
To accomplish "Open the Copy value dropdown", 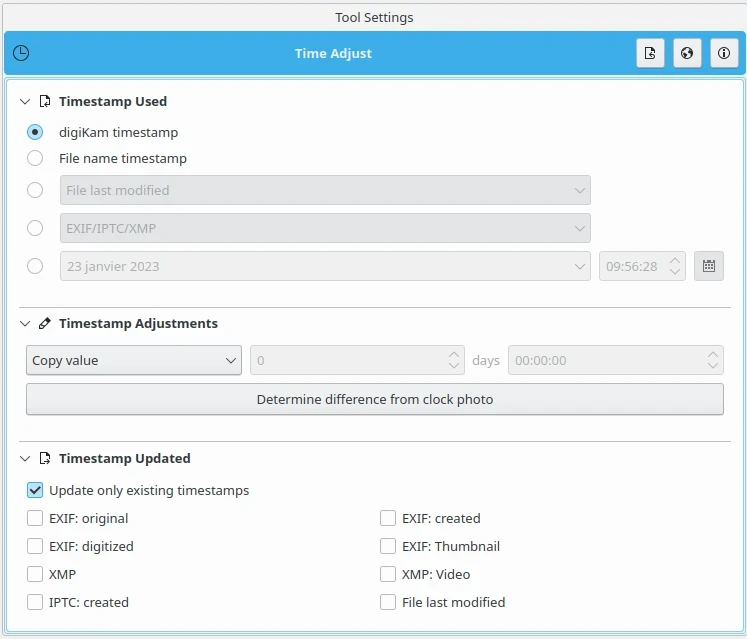I will coord(133,361).
